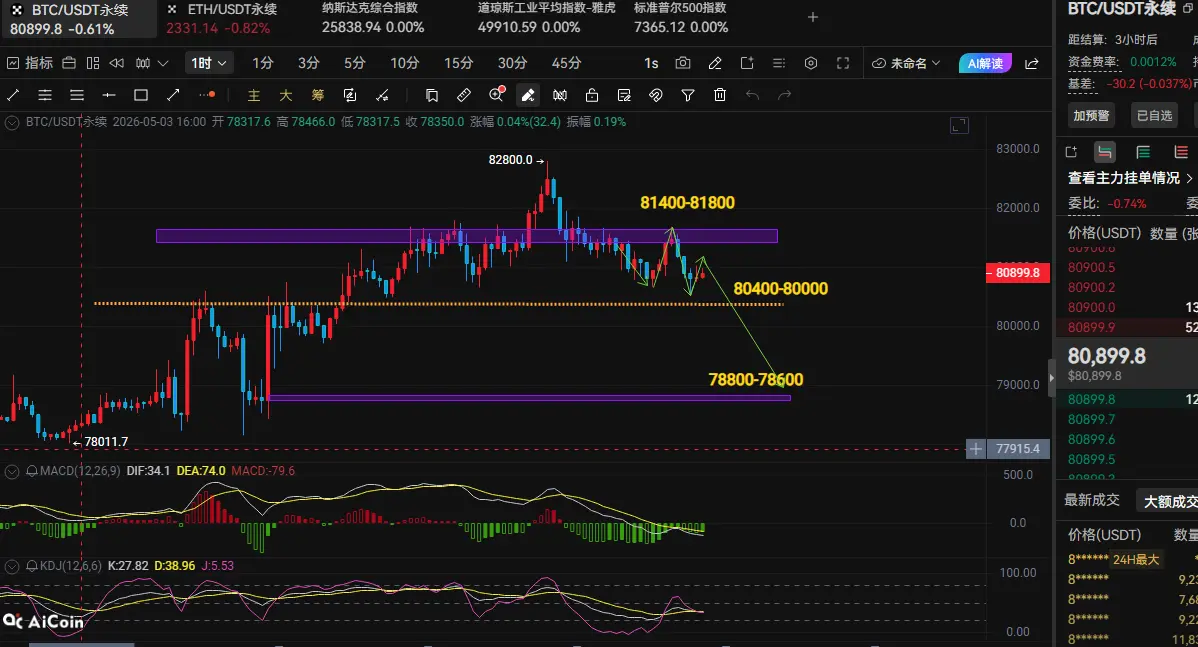Take a chart screenshot with camera icon

point(683,63)
